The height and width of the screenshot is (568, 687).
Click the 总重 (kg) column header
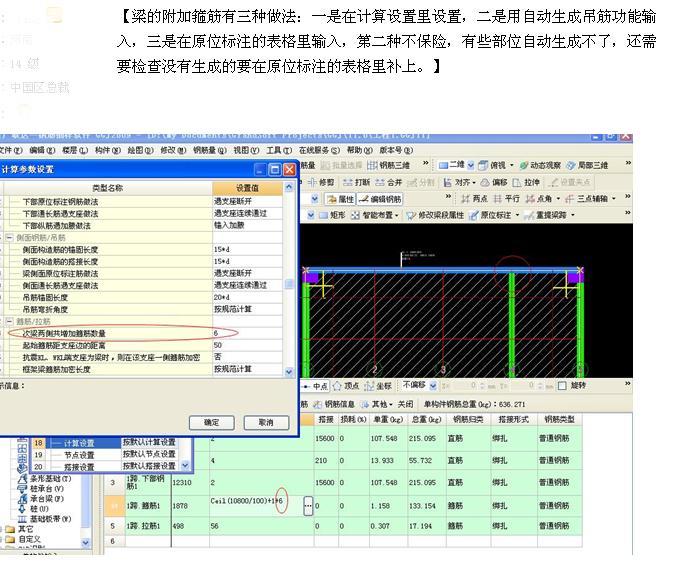[x=427, y=420]
